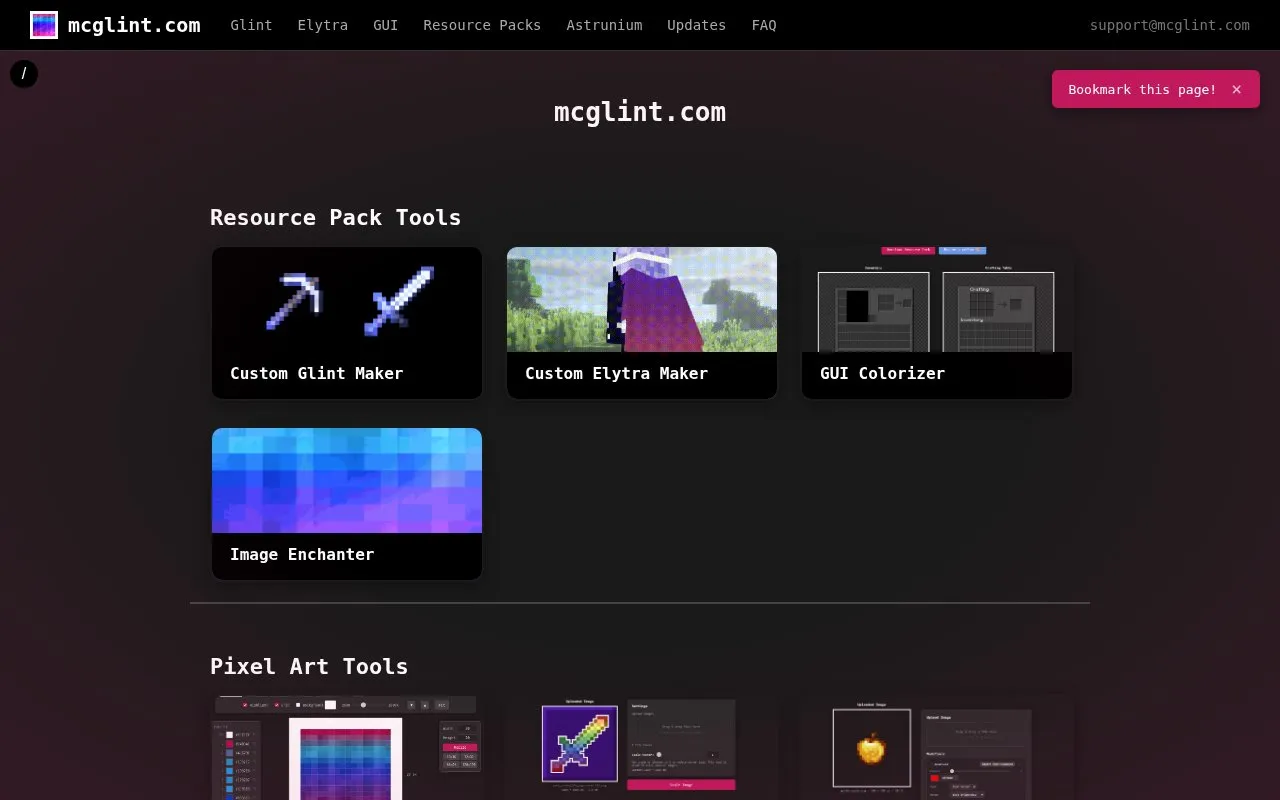Screen dimensions: 1280x800
Task: Select GUI in the top navigation
Action: (x=386, y=25)
